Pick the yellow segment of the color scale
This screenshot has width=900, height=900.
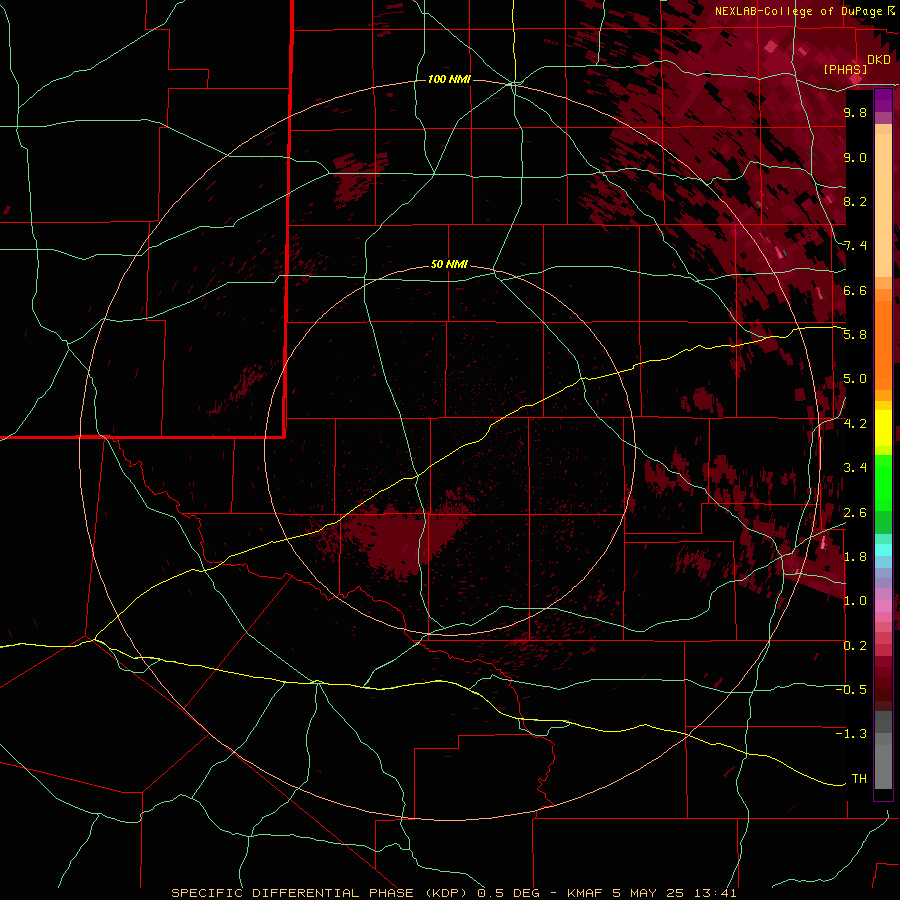[x=883, y=428]
